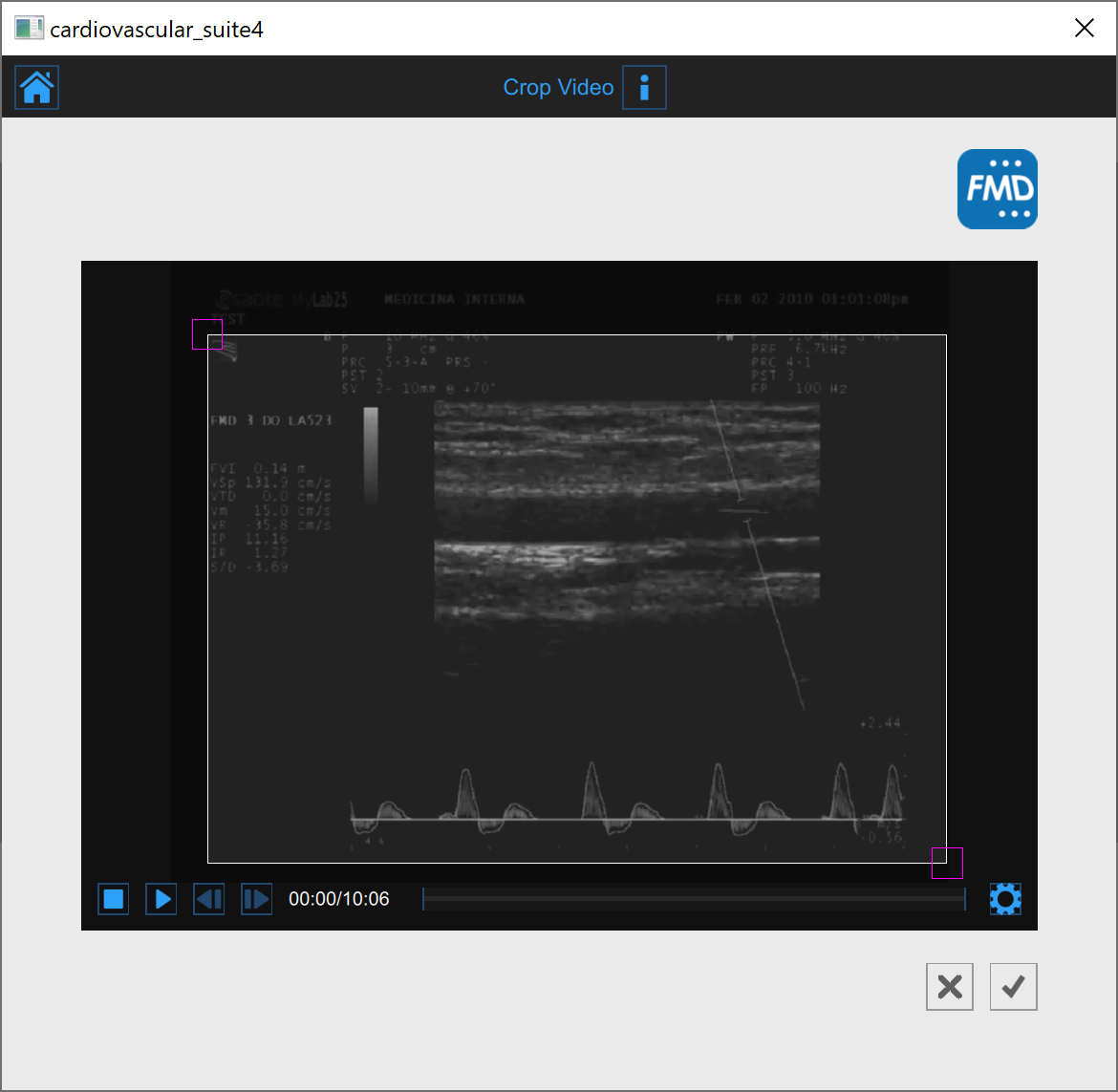Click the video timeline seek bar
1118x1092 pixels.
click(x=693, y=899)
